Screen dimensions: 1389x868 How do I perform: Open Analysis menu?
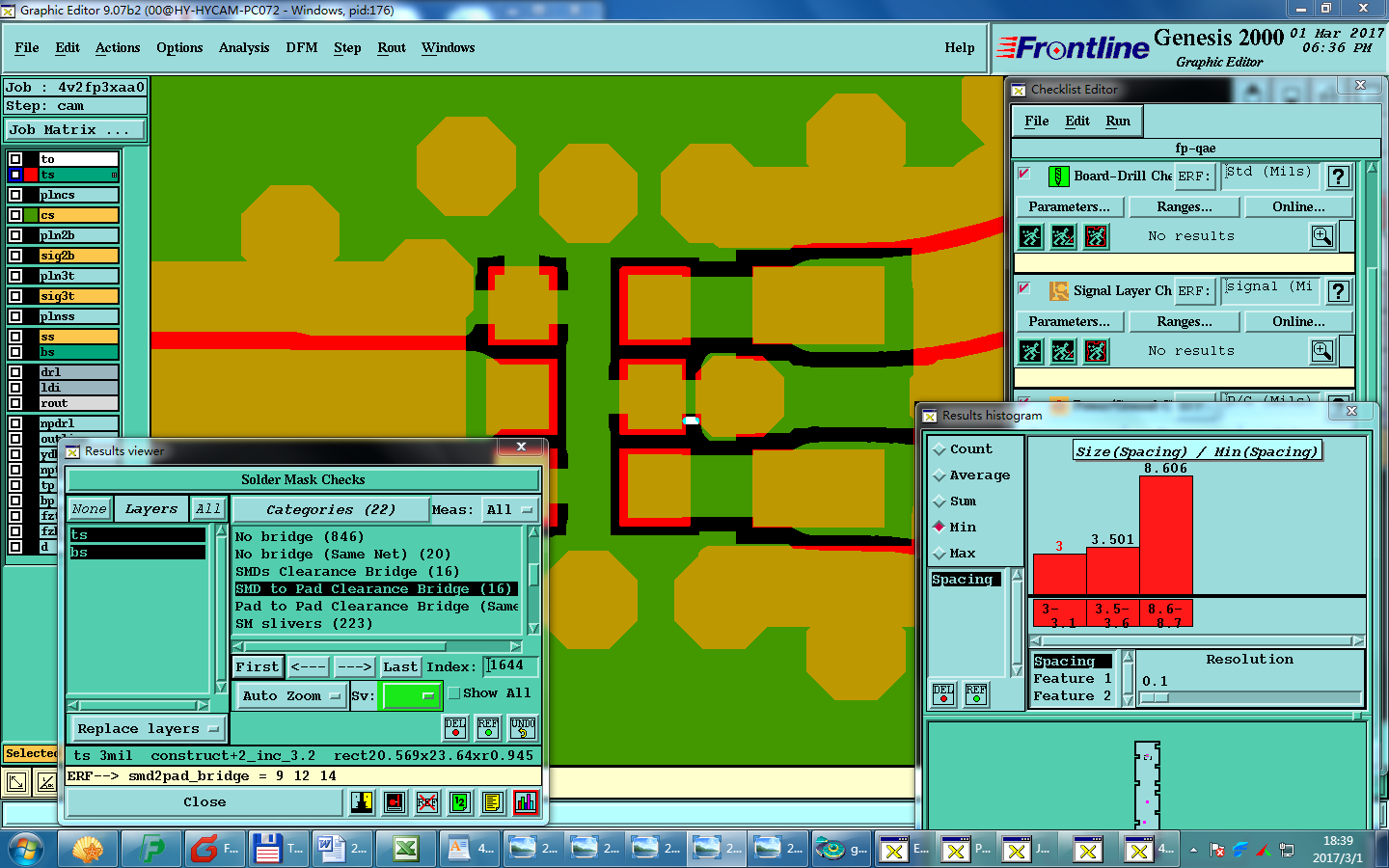tap(244, 48)
